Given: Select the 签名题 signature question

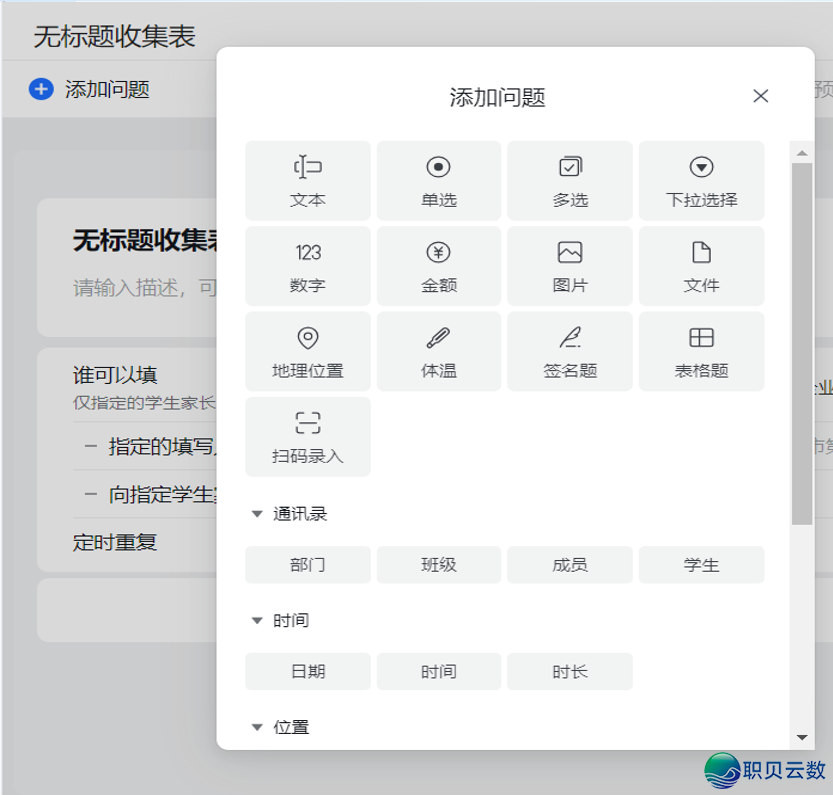Looking at the screenshot, I should coord(569,351).
